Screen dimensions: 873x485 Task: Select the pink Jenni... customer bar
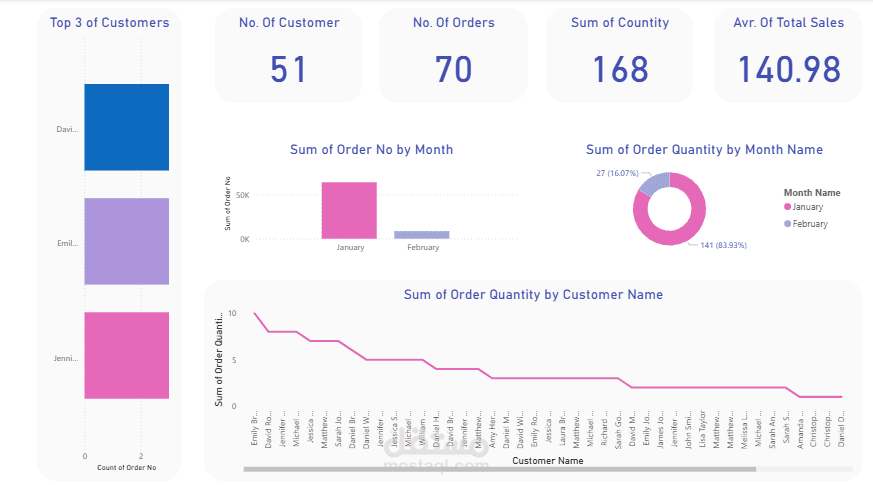(x=126, y=355)
